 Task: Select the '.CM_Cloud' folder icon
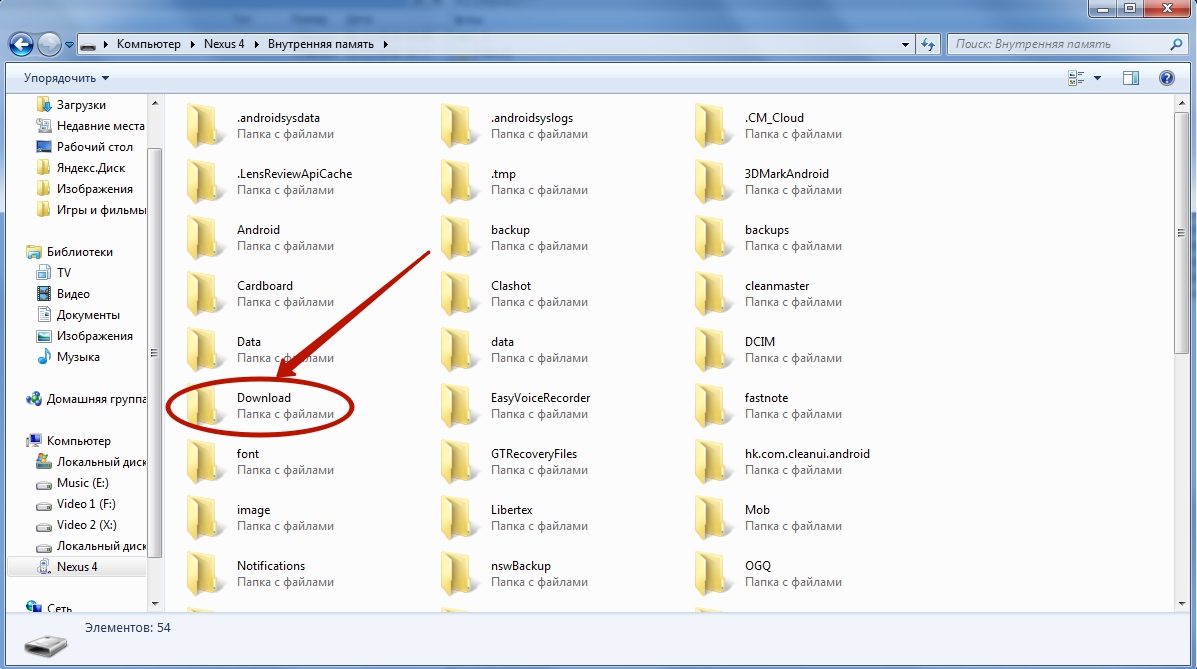(x=712, y=126)
